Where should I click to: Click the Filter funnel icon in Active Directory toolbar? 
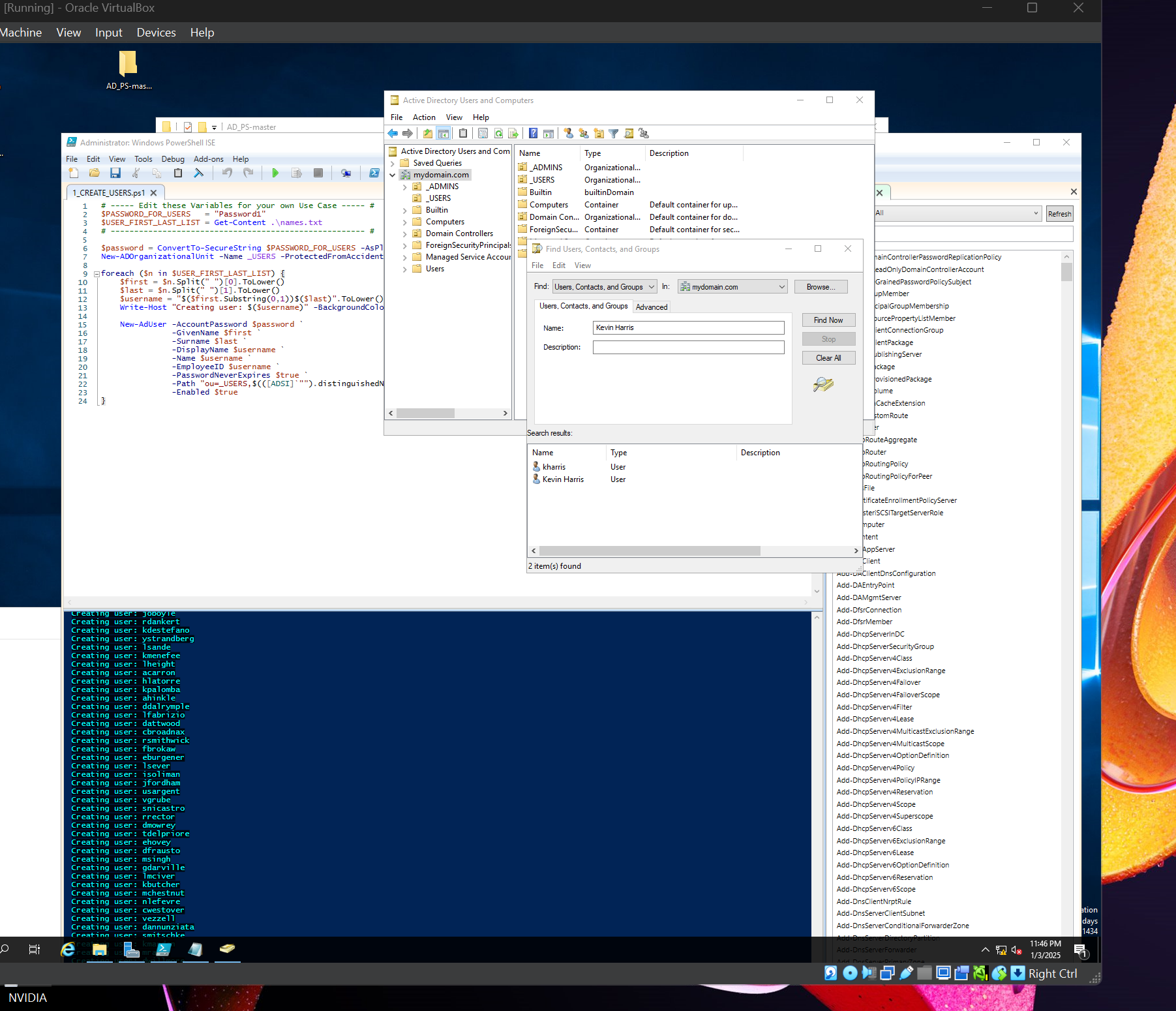[x=614, y=133]
